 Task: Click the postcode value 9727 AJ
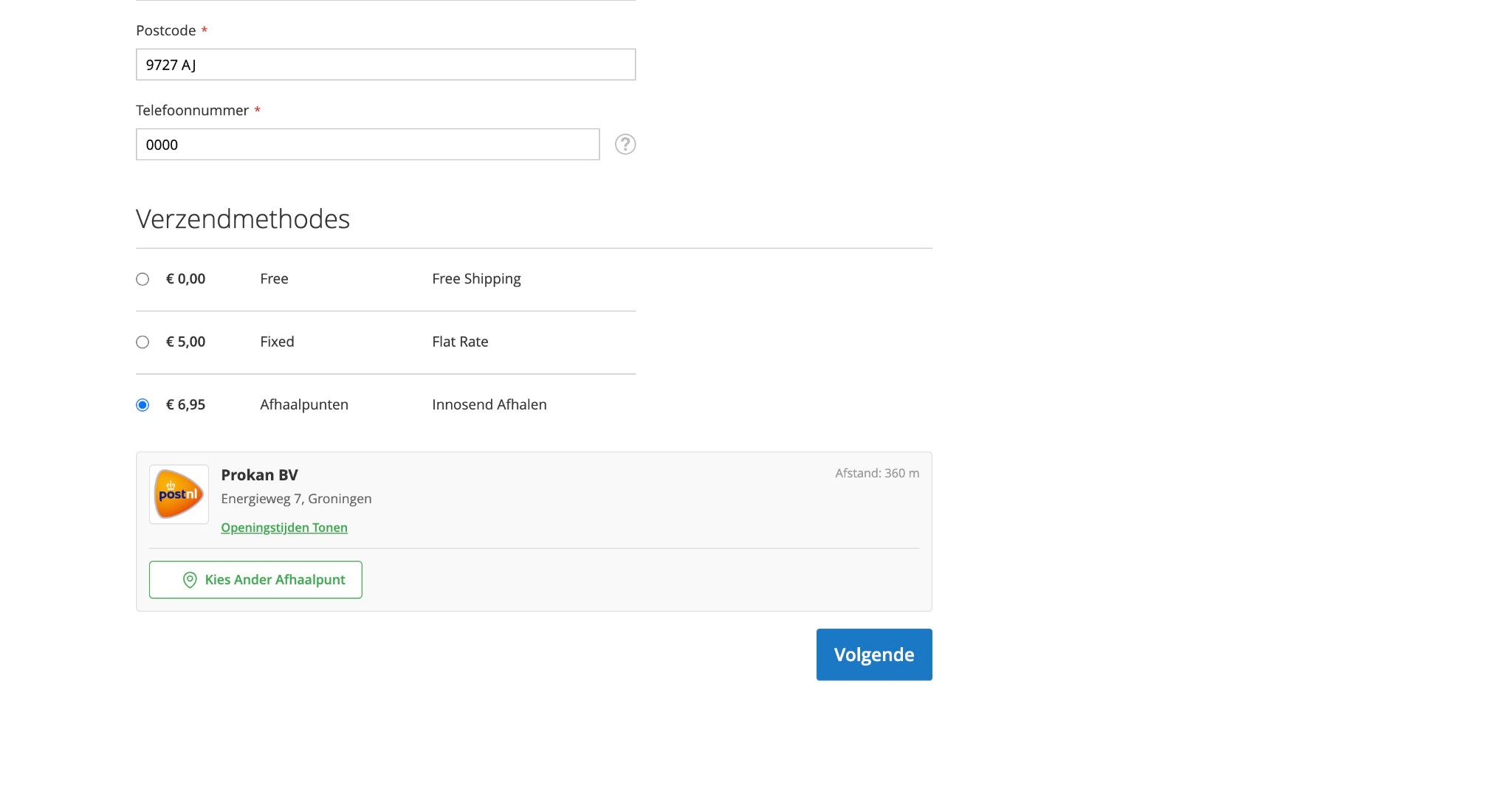point(170,64)
